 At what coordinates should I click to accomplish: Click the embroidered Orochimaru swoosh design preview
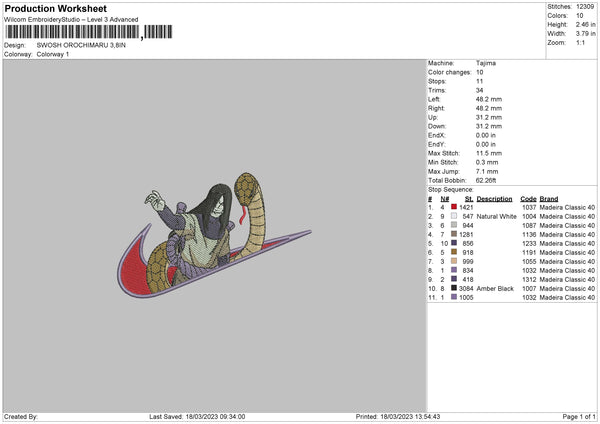(214, 235)
